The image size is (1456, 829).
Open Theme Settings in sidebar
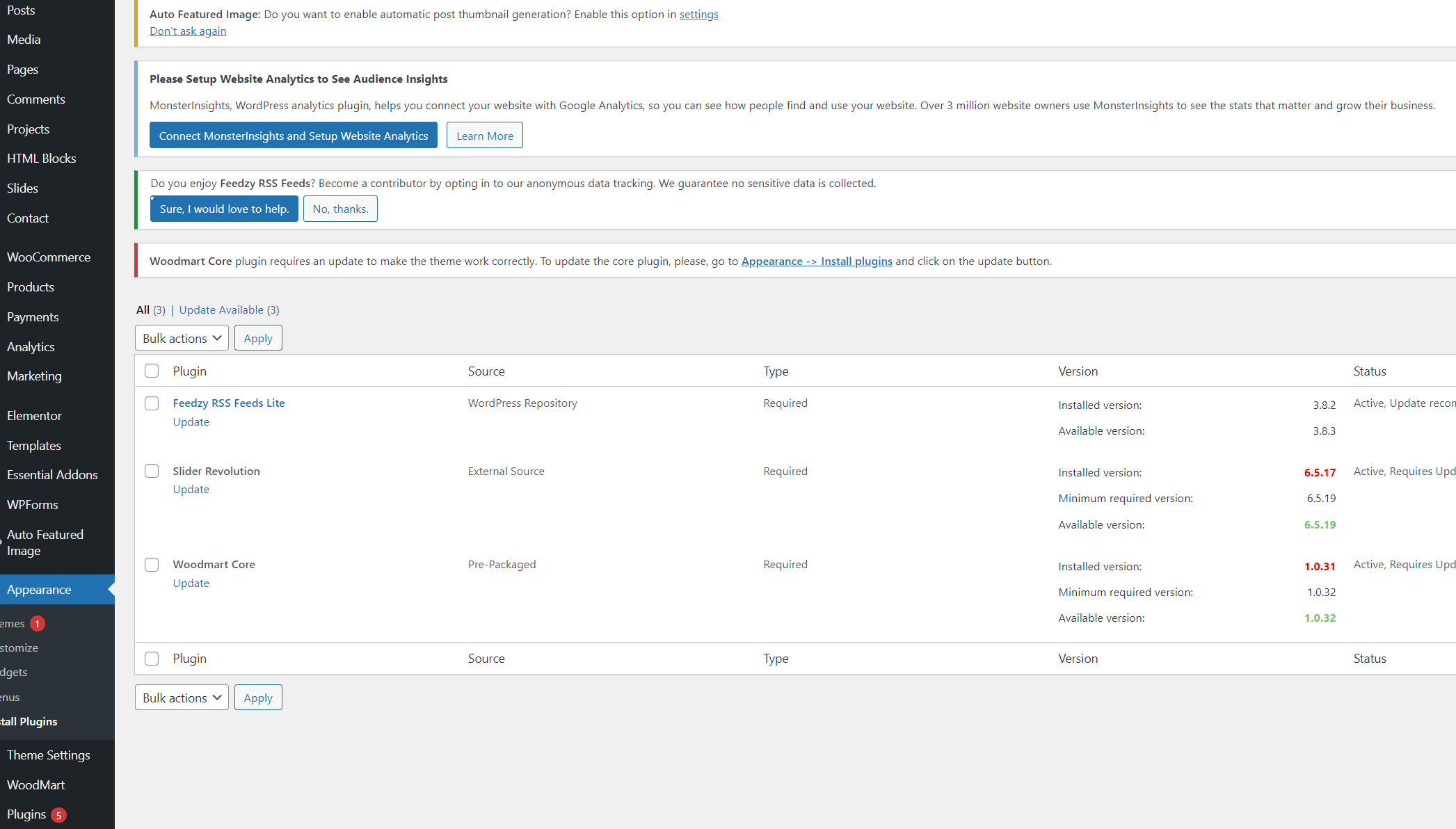point(49,755)
